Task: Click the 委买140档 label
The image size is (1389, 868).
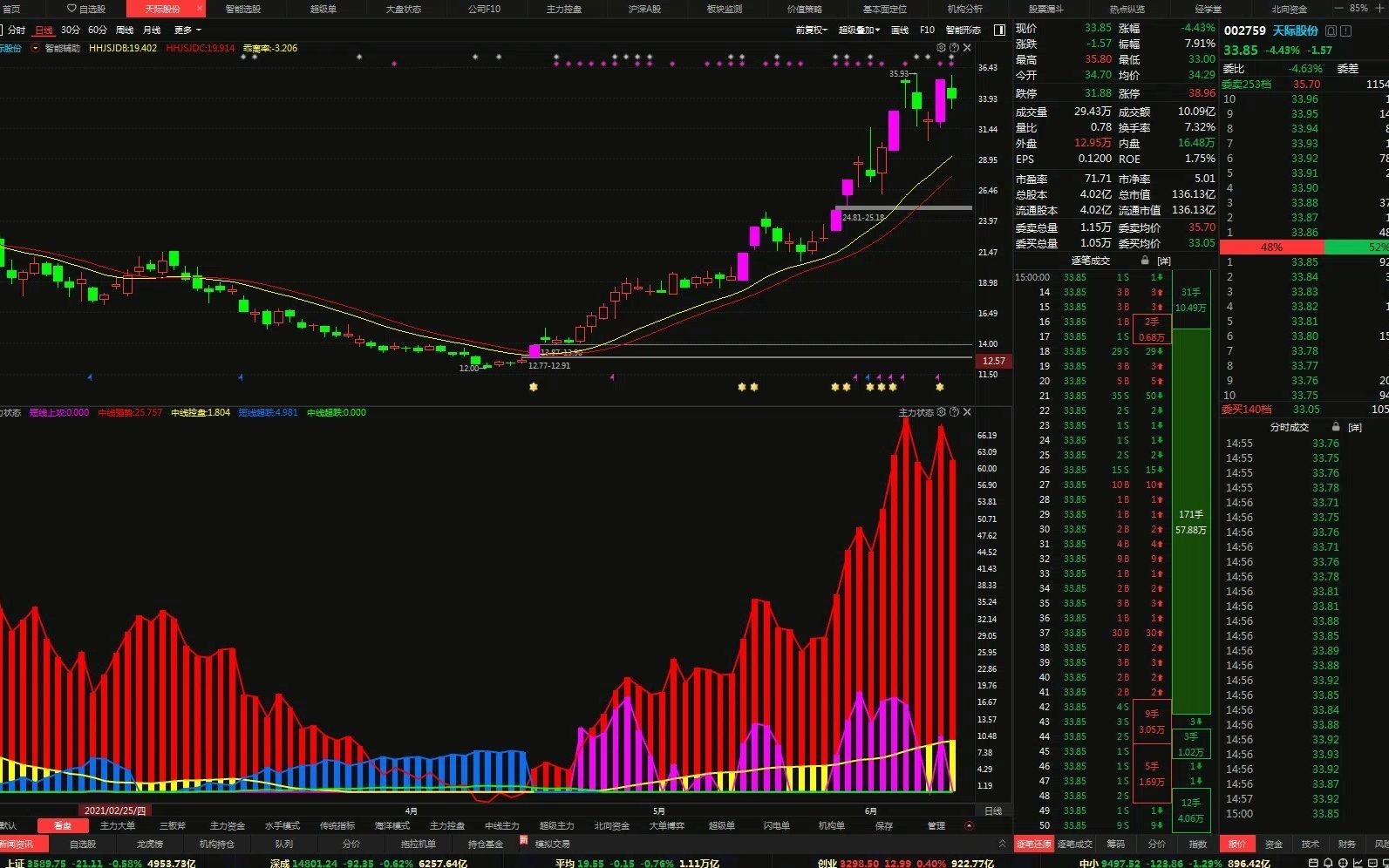Action: tap(1245, 409)
